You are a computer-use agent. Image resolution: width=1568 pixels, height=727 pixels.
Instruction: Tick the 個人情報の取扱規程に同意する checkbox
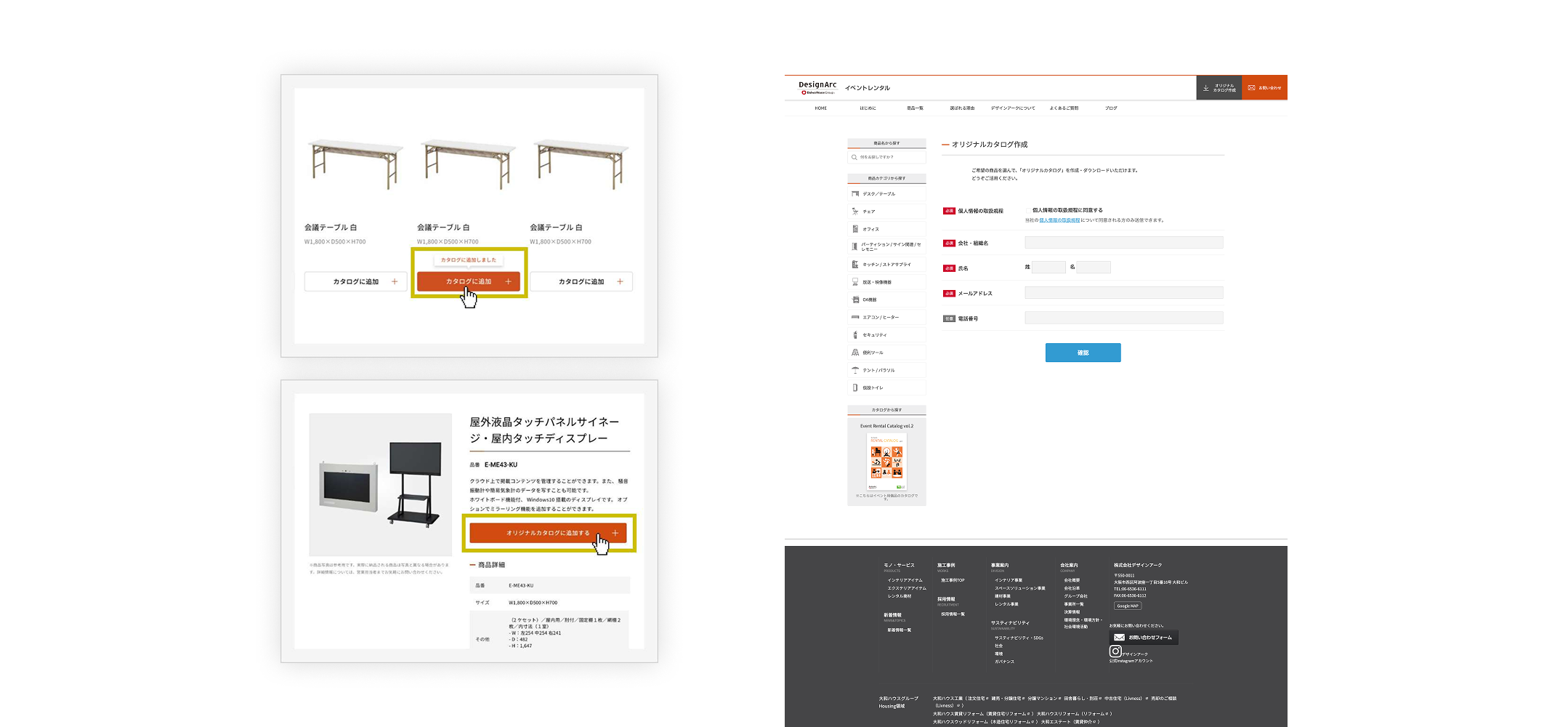pos(1028,210)
